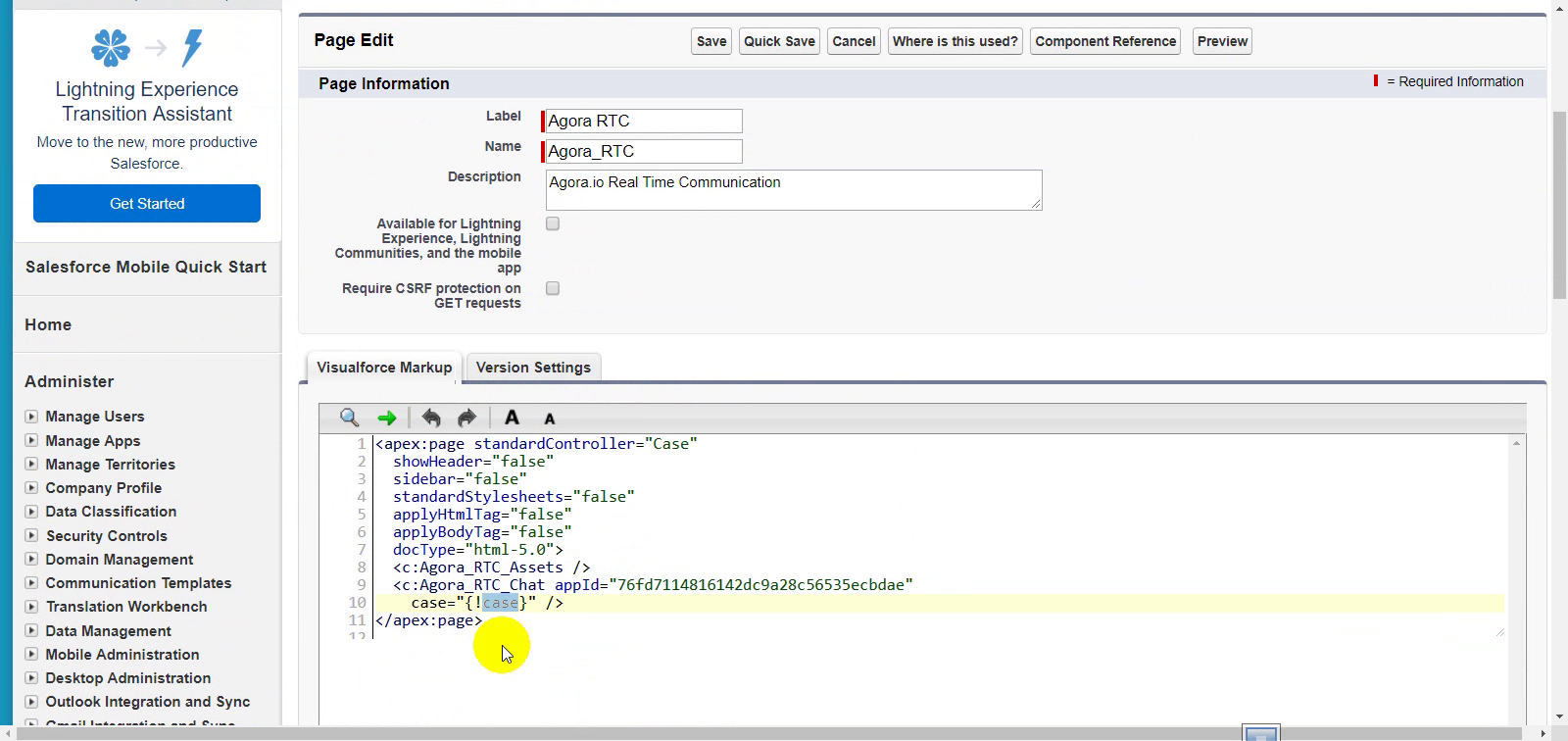Image resolution: width=1568 pixels, height=741 pixels.
Task: Switch to the Visualforce Markup tab
Action: tap(384, 368)
